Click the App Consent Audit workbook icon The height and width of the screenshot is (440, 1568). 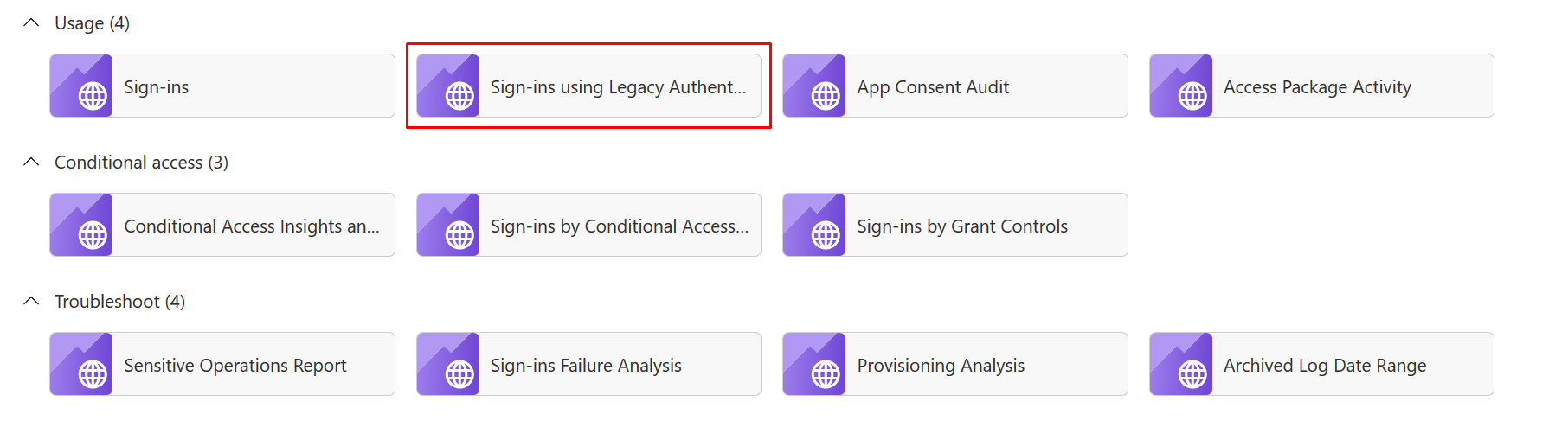click(x=814, y=86)
